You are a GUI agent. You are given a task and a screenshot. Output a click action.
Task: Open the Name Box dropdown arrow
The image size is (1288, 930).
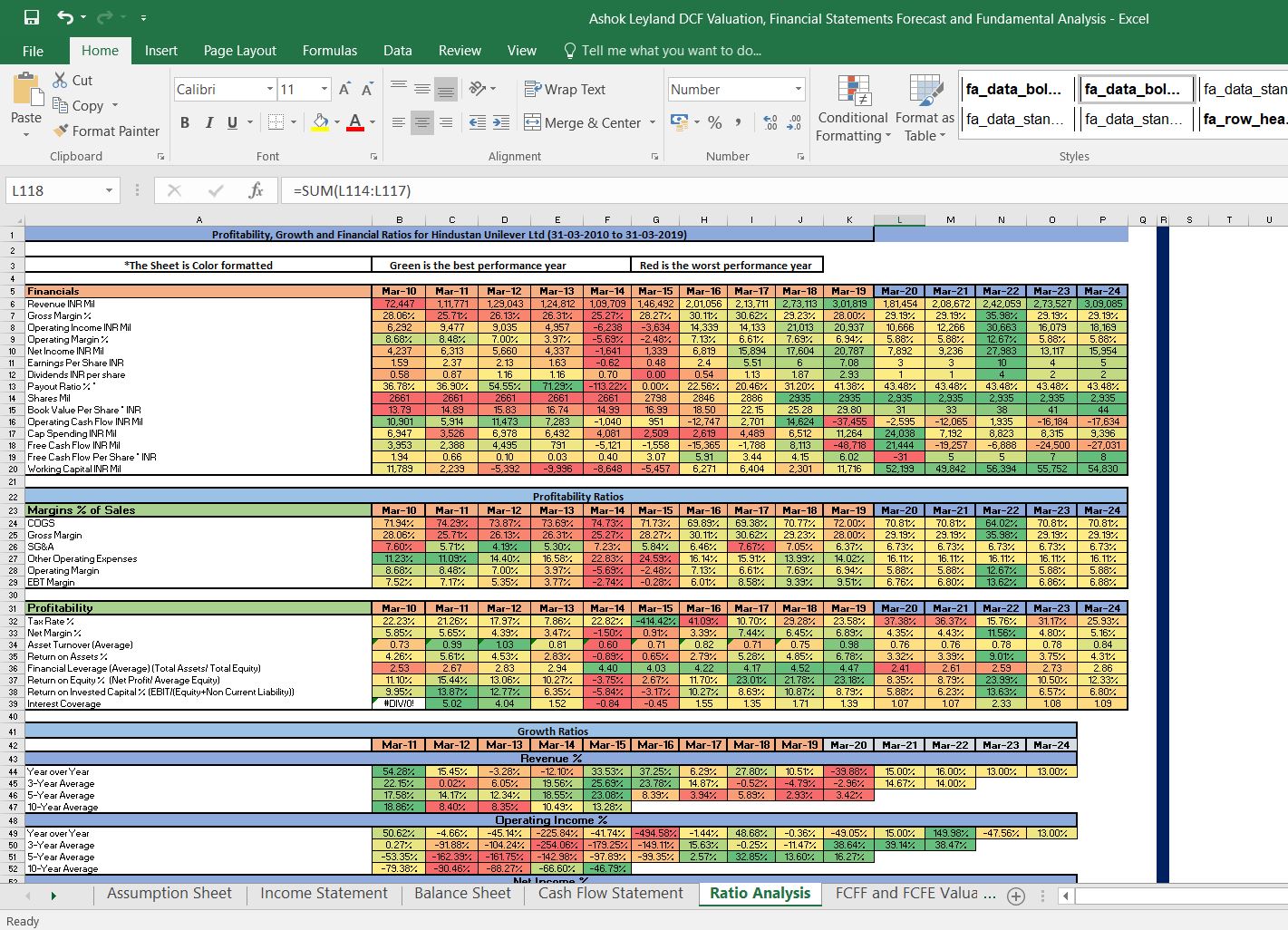click(x=109, y=190)
